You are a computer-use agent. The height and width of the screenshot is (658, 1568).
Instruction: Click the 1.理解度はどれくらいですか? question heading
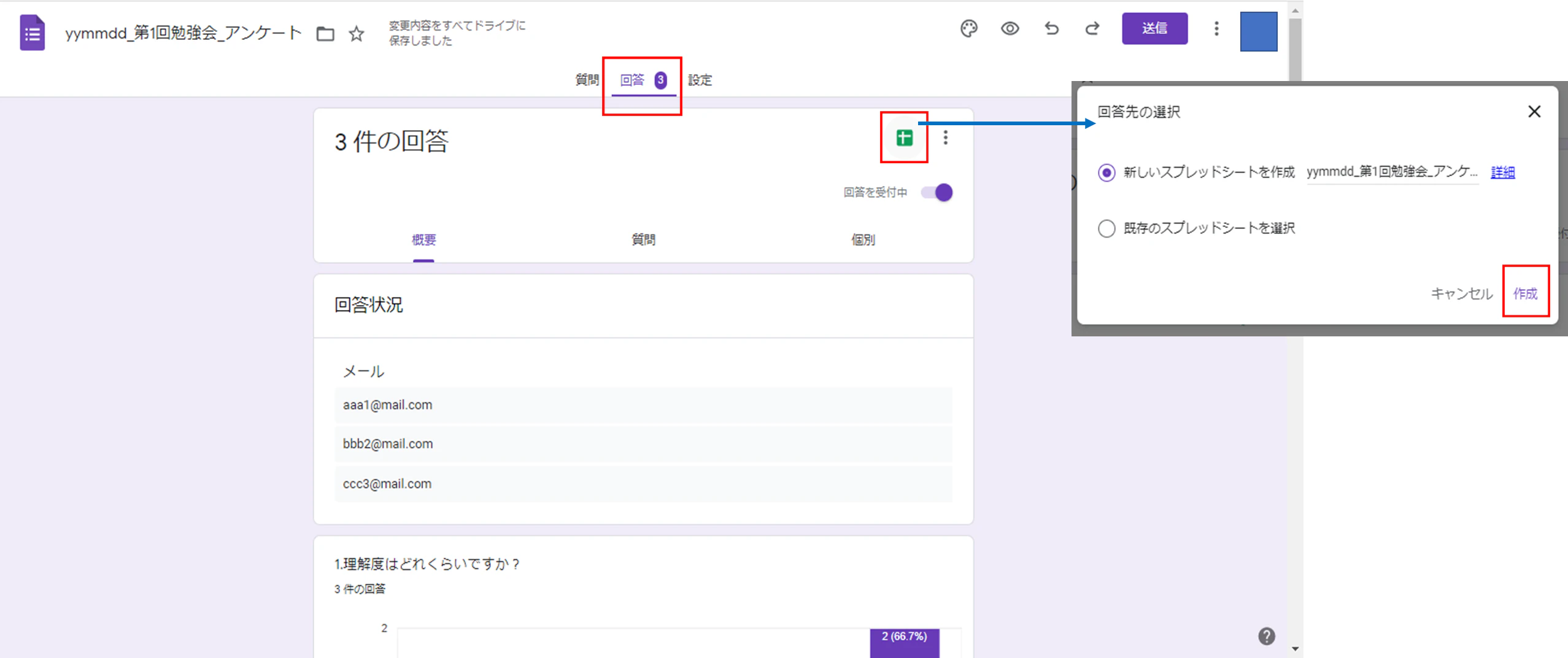click(427, 564)
